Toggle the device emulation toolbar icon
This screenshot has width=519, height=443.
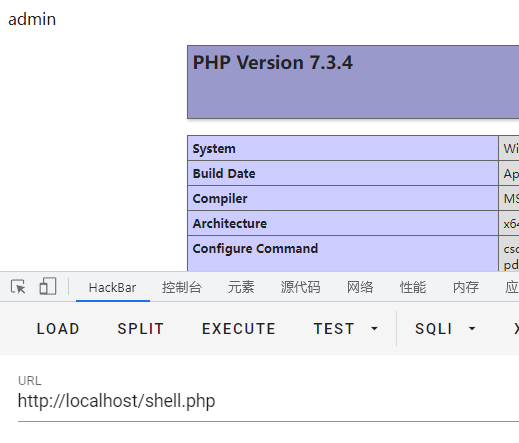point(48,286)
